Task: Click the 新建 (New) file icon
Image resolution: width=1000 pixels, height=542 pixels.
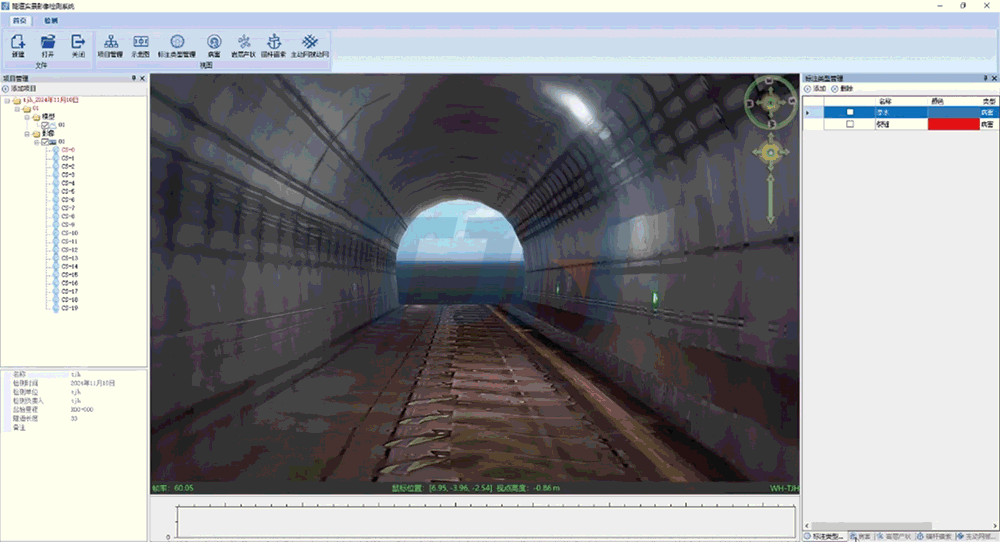Action: [x=18, y=43]
